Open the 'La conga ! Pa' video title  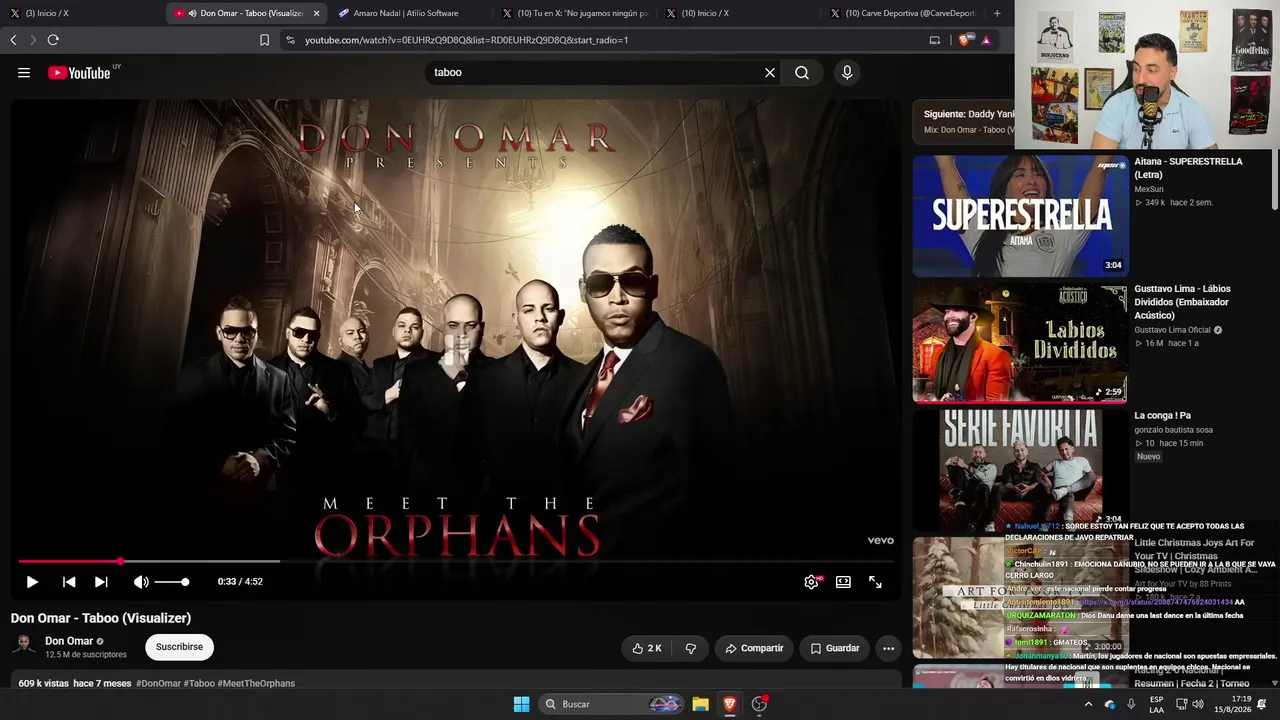(x=1162, y=416)
